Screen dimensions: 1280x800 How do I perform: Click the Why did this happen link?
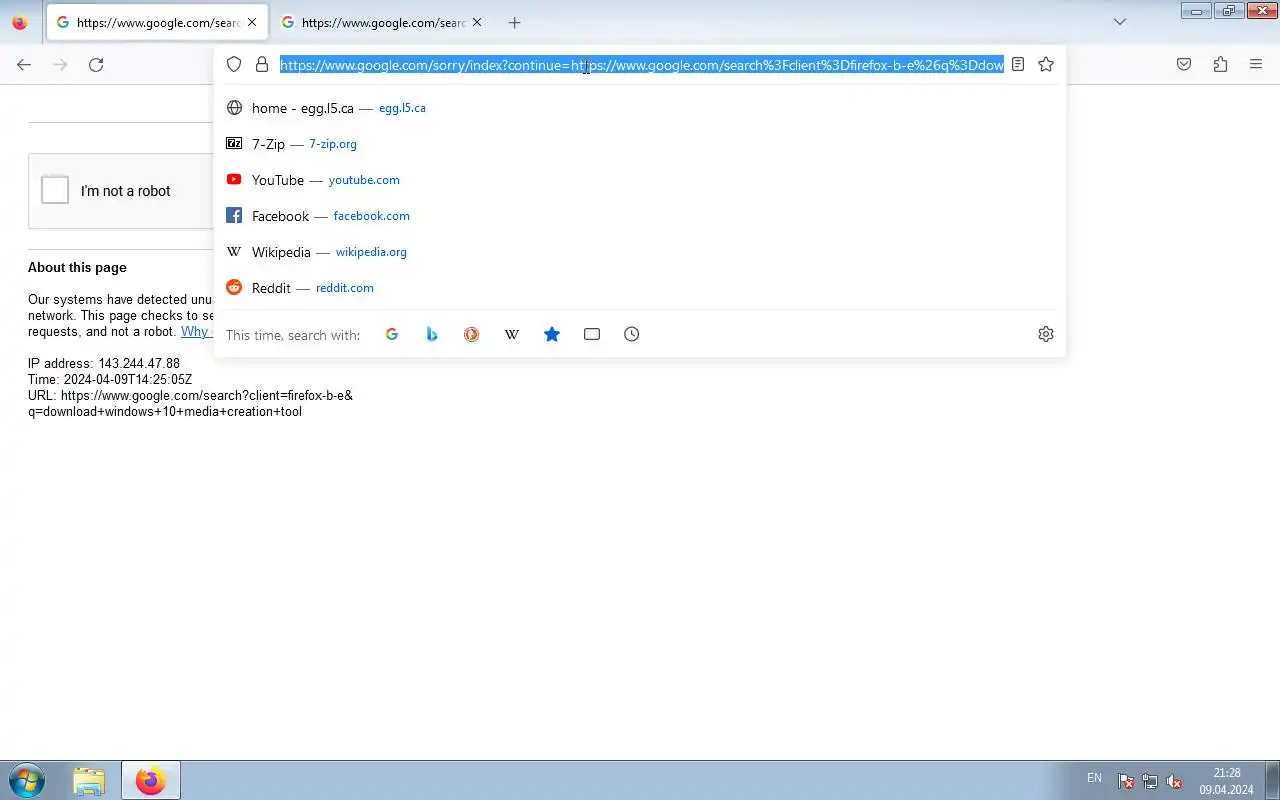click(197, 332)
